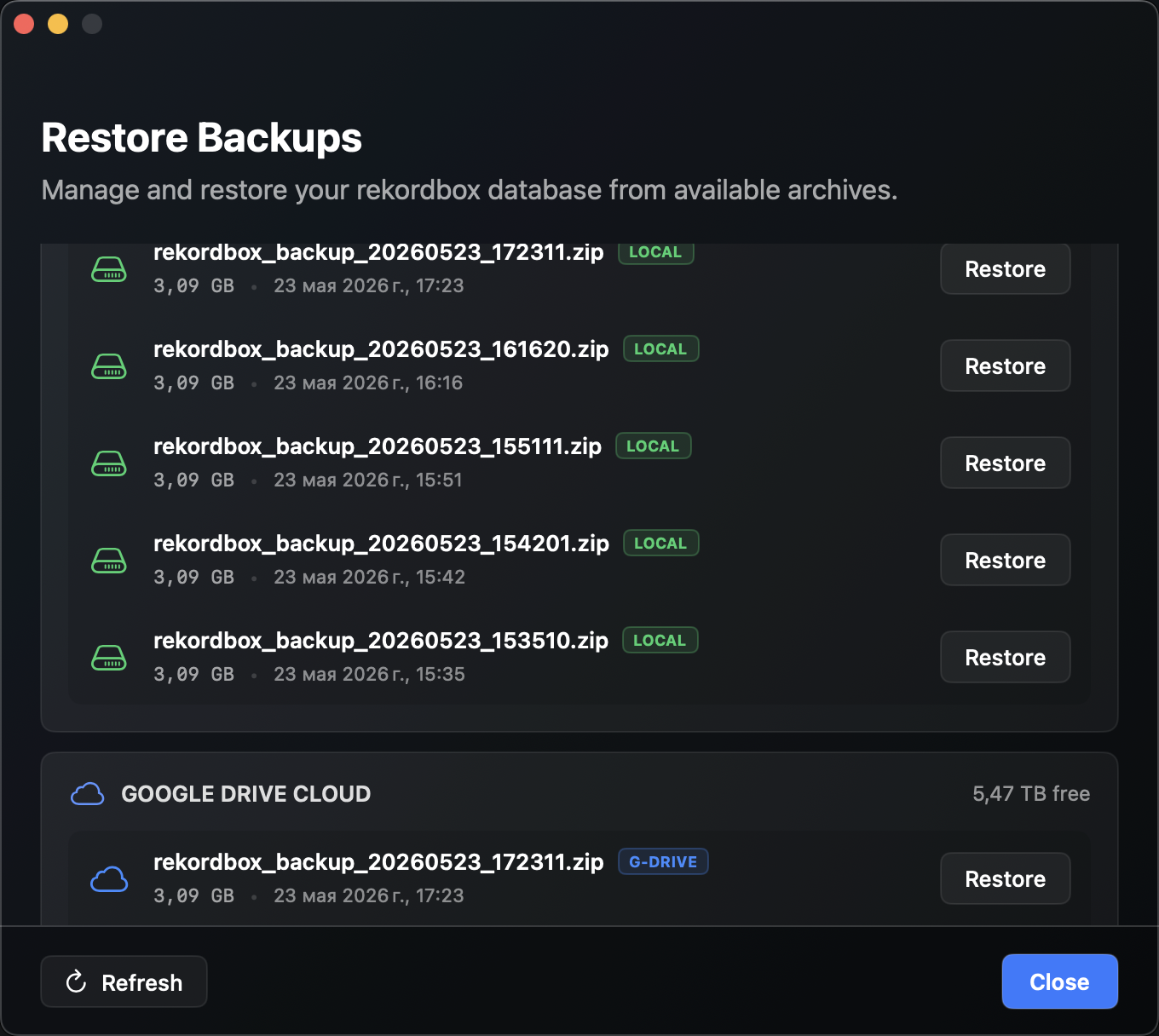Click the drive icon for rekordbox_backup_20260523_153510.zip
Screen dimensions: 1159x1036
pyautogui.click(x=109, y=658)
